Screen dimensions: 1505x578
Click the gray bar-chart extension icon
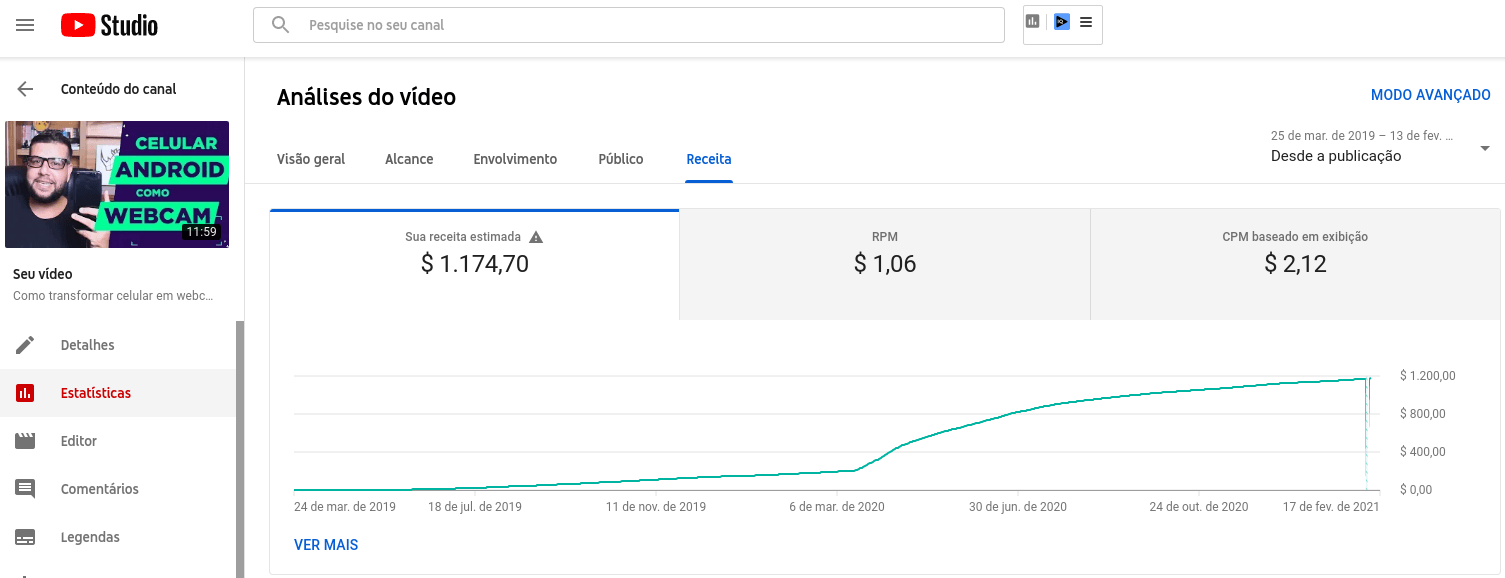(x=1033, y=22)
